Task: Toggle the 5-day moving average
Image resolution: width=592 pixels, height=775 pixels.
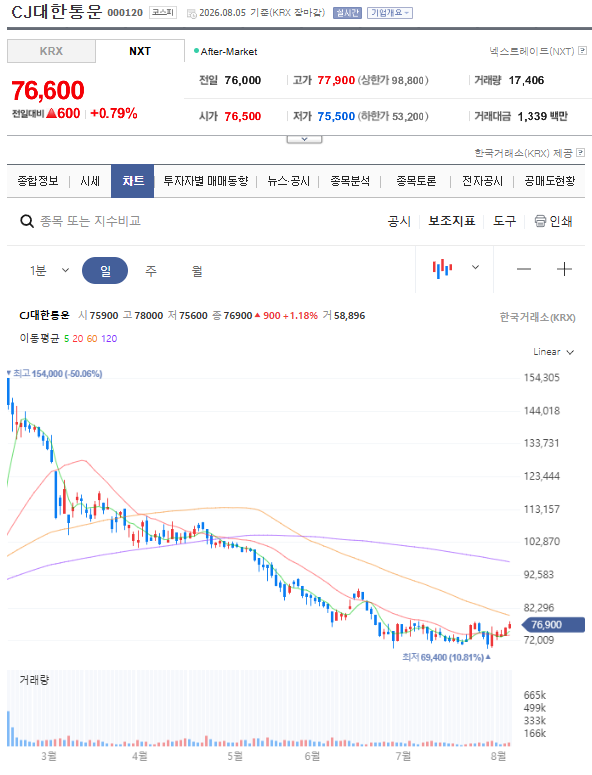Action: pos(66,339)
